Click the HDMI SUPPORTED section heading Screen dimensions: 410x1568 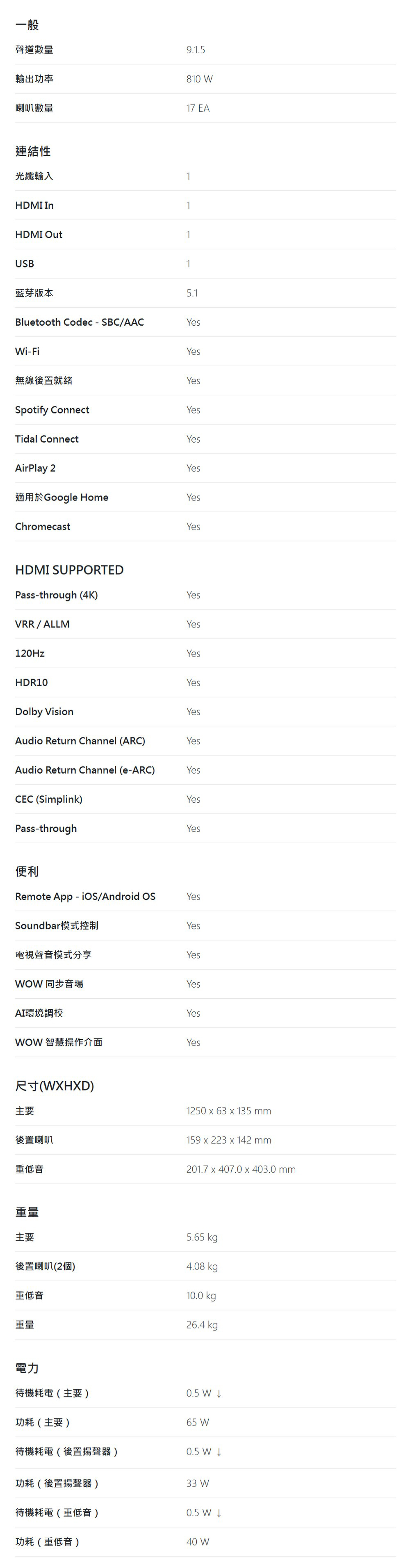(69, 570)
